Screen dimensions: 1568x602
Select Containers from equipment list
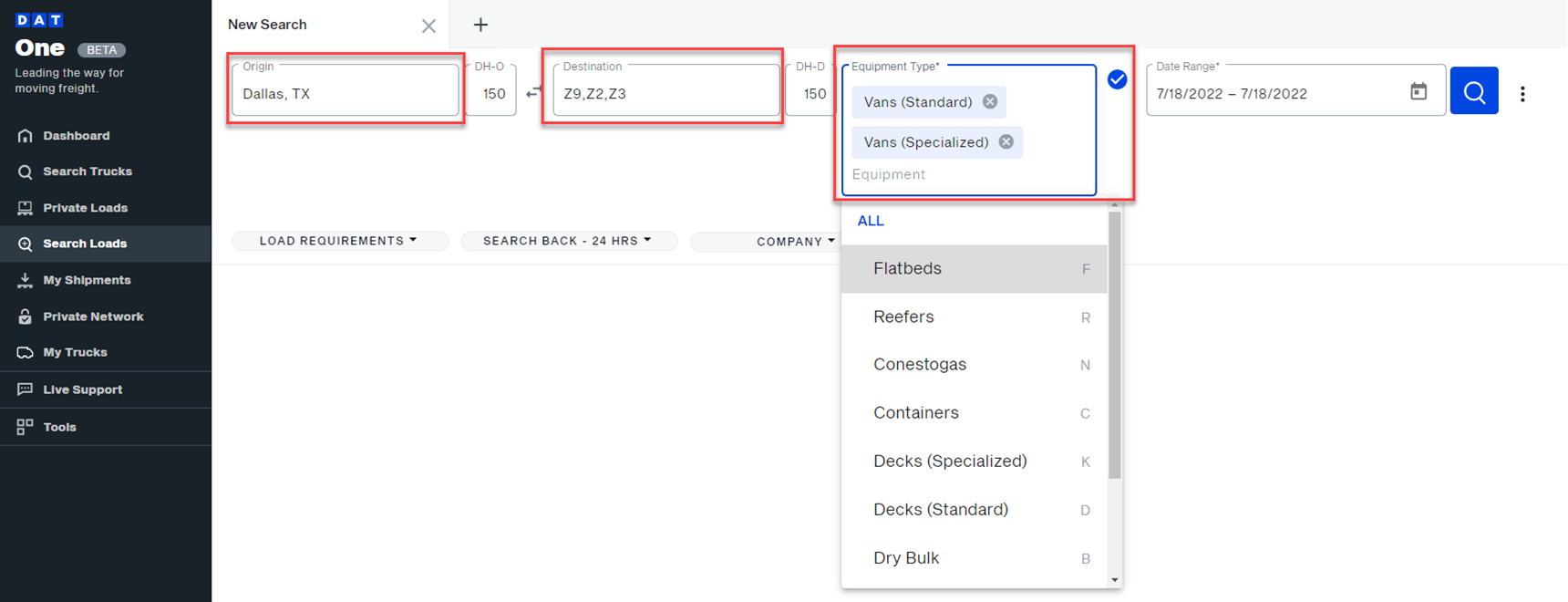point(974,413)
